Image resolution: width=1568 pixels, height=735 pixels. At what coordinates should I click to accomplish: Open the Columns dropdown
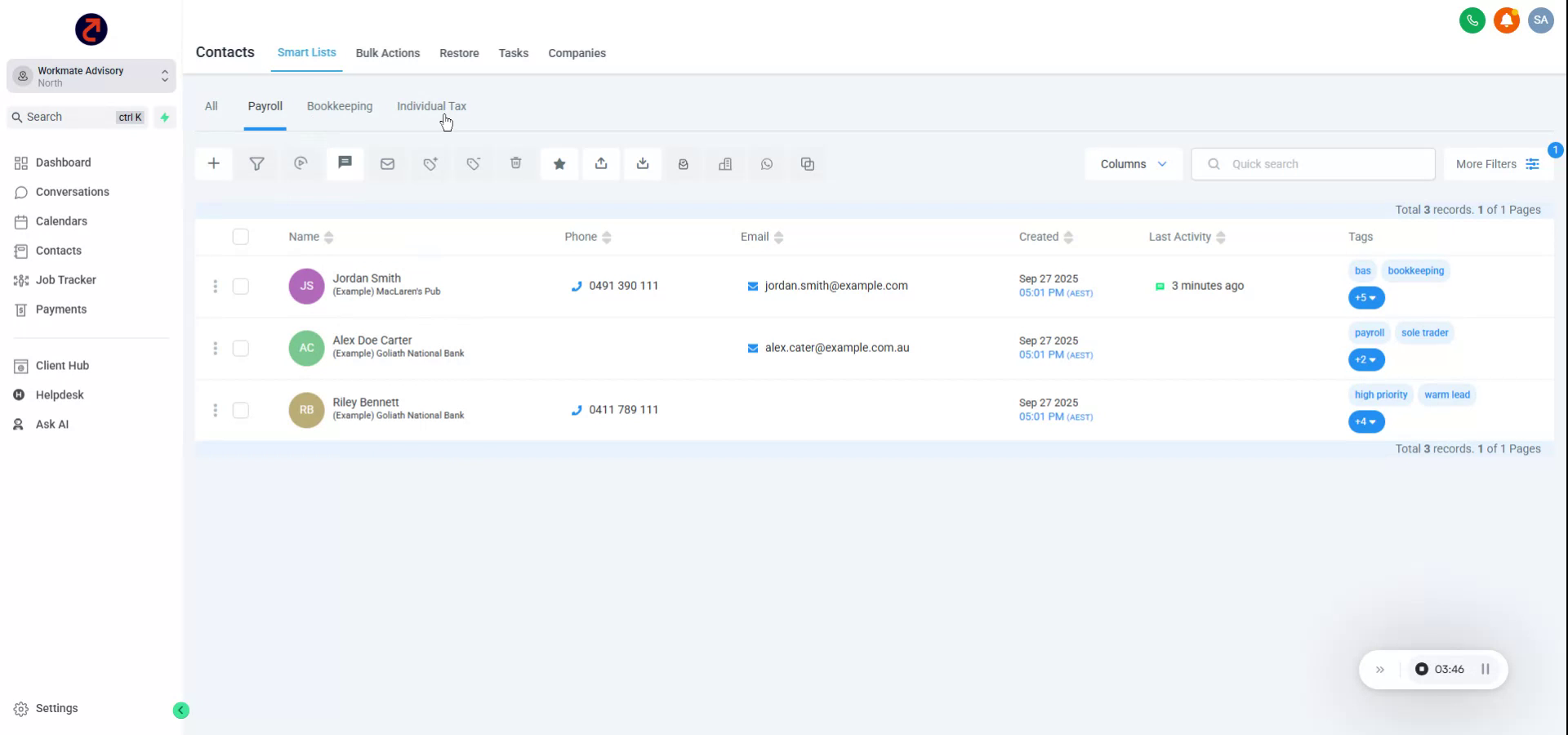1133,163
